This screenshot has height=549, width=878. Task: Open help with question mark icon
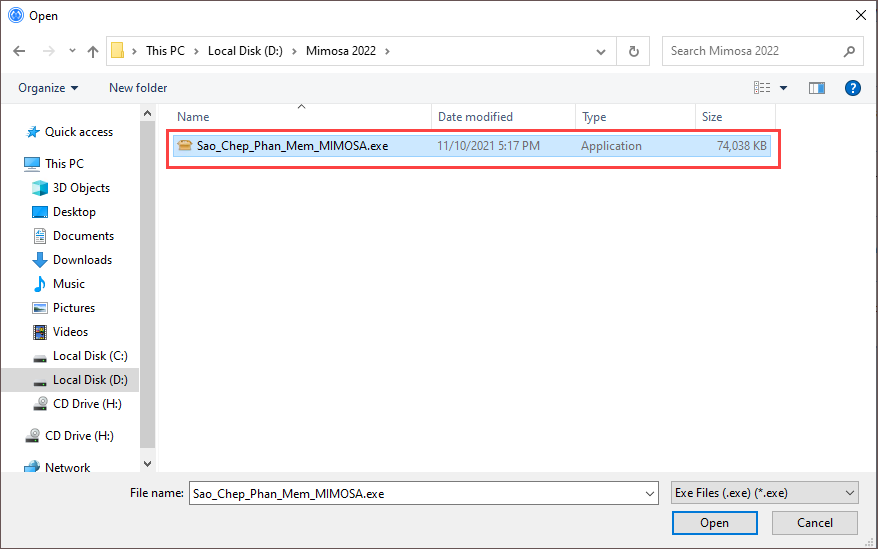852,88
